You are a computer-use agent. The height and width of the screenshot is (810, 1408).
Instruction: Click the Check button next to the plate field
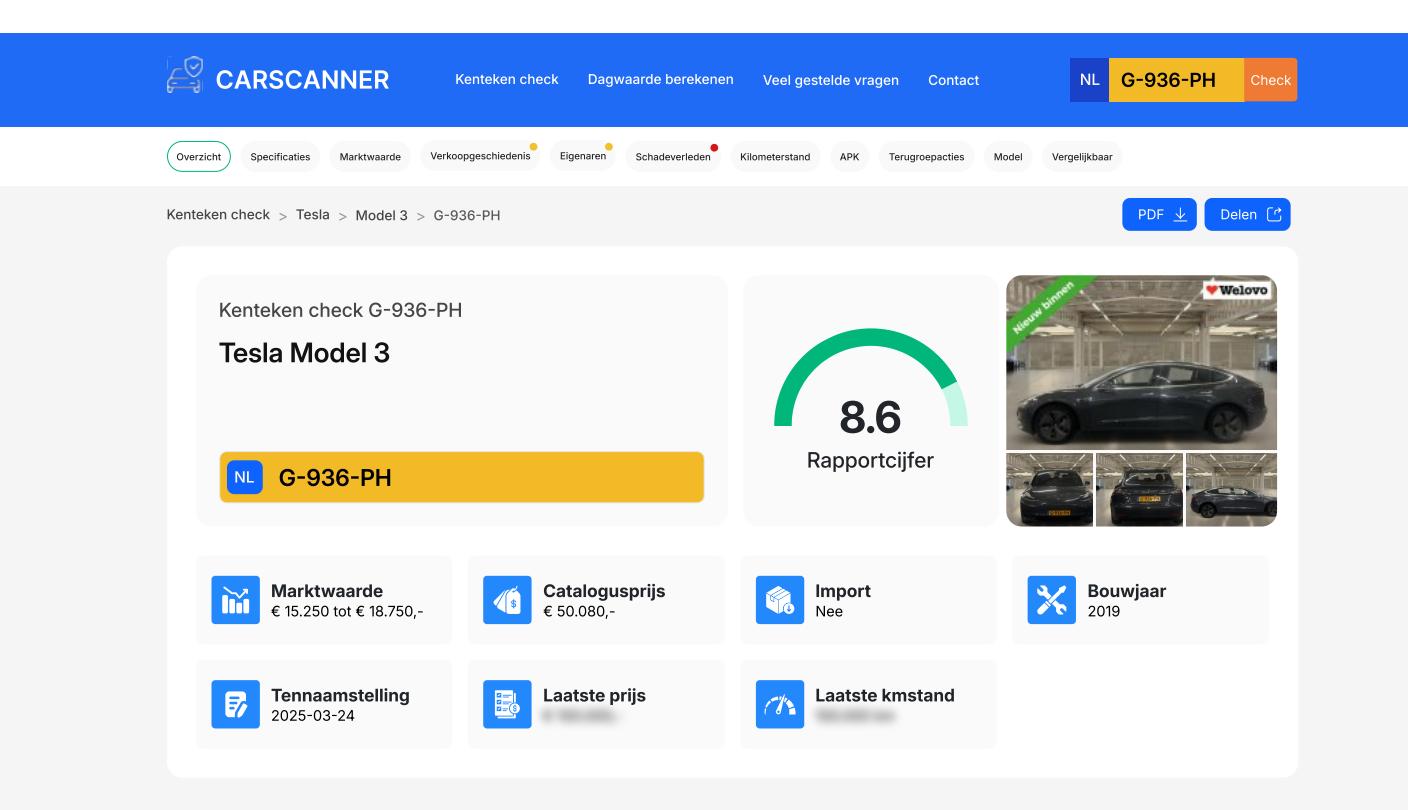[1271, 79]
